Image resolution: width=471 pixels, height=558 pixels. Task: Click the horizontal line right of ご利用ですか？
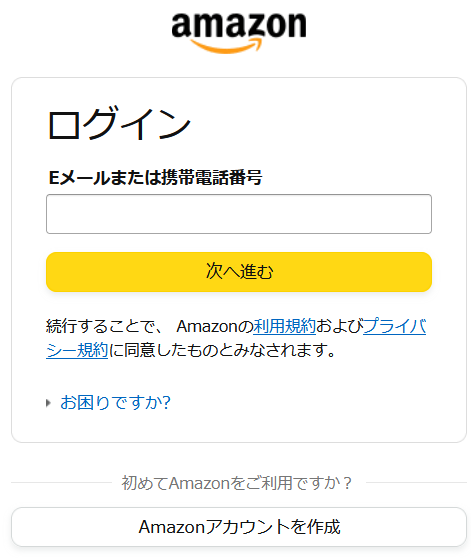point(416,483)
